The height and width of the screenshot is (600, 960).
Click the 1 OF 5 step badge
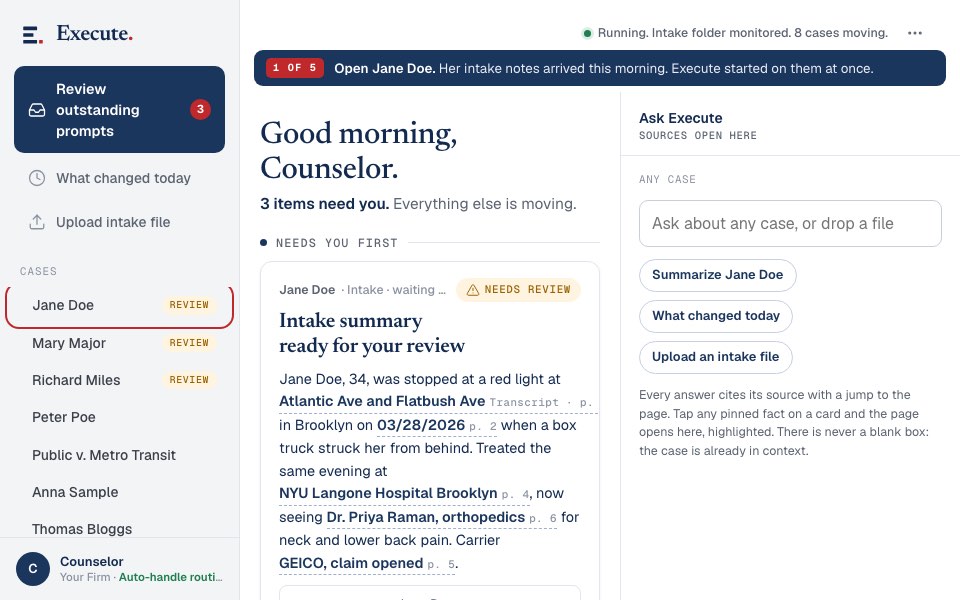[295, 68]
